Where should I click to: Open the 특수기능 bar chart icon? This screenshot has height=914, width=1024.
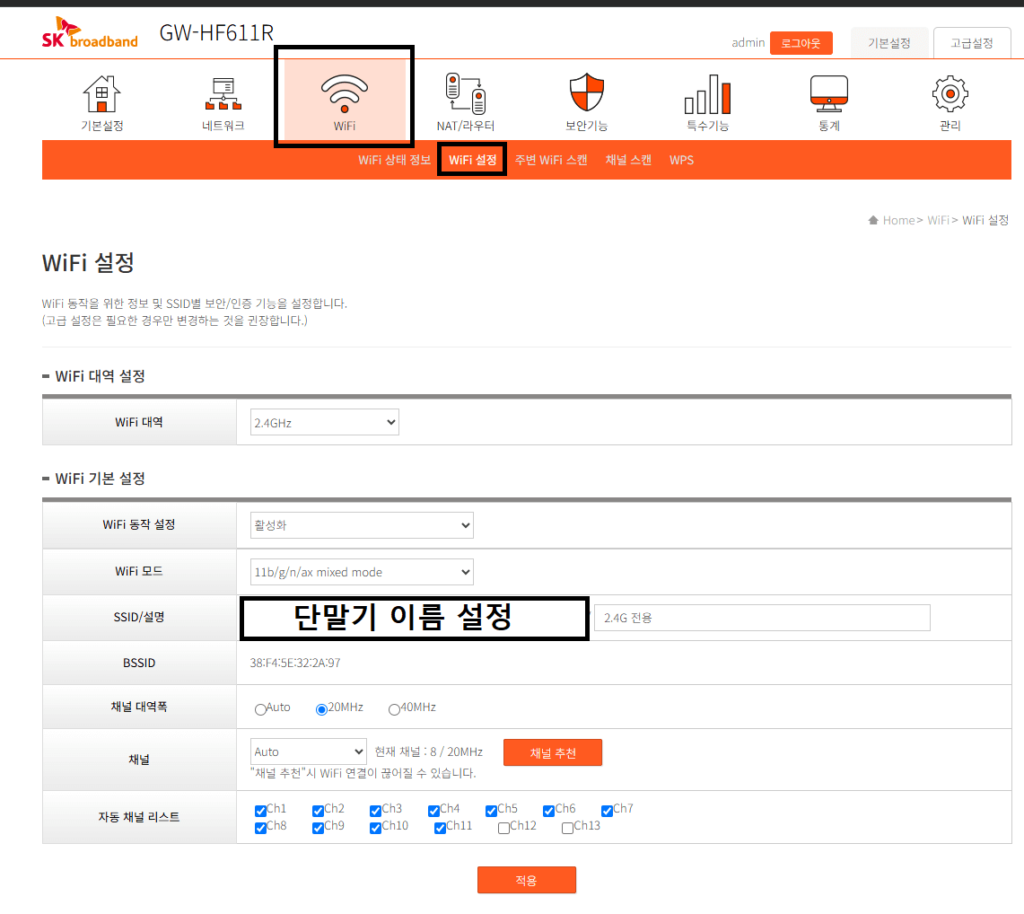pyautogui.click(x=707, y=94)
